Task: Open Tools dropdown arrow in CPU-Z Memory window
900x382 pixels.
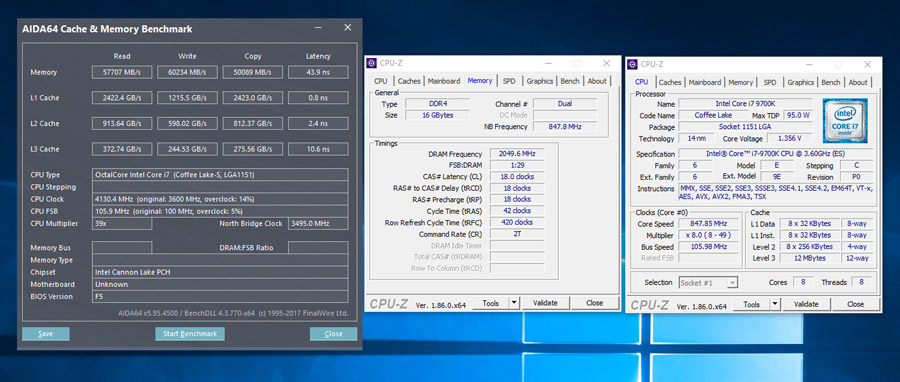Action: pos(514,303)
